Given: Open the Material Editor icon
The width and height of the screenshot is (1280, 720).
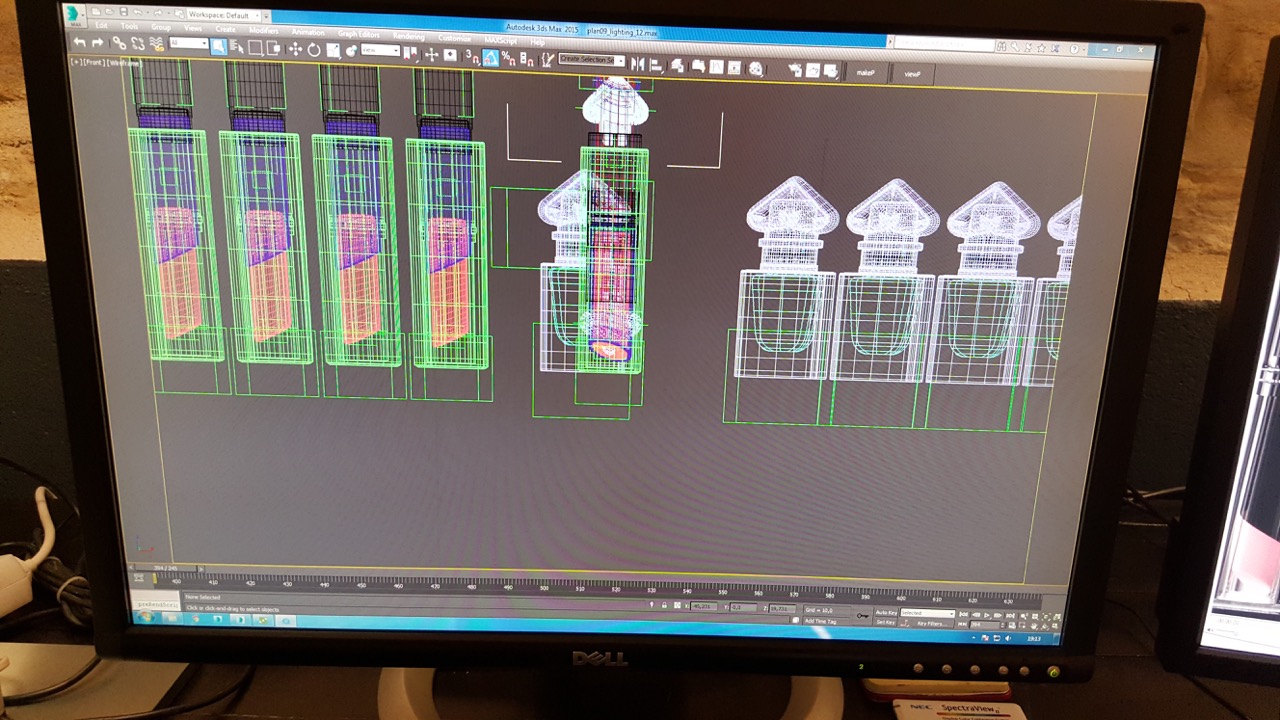Looking at the screenshot, I should coord(756,68).
